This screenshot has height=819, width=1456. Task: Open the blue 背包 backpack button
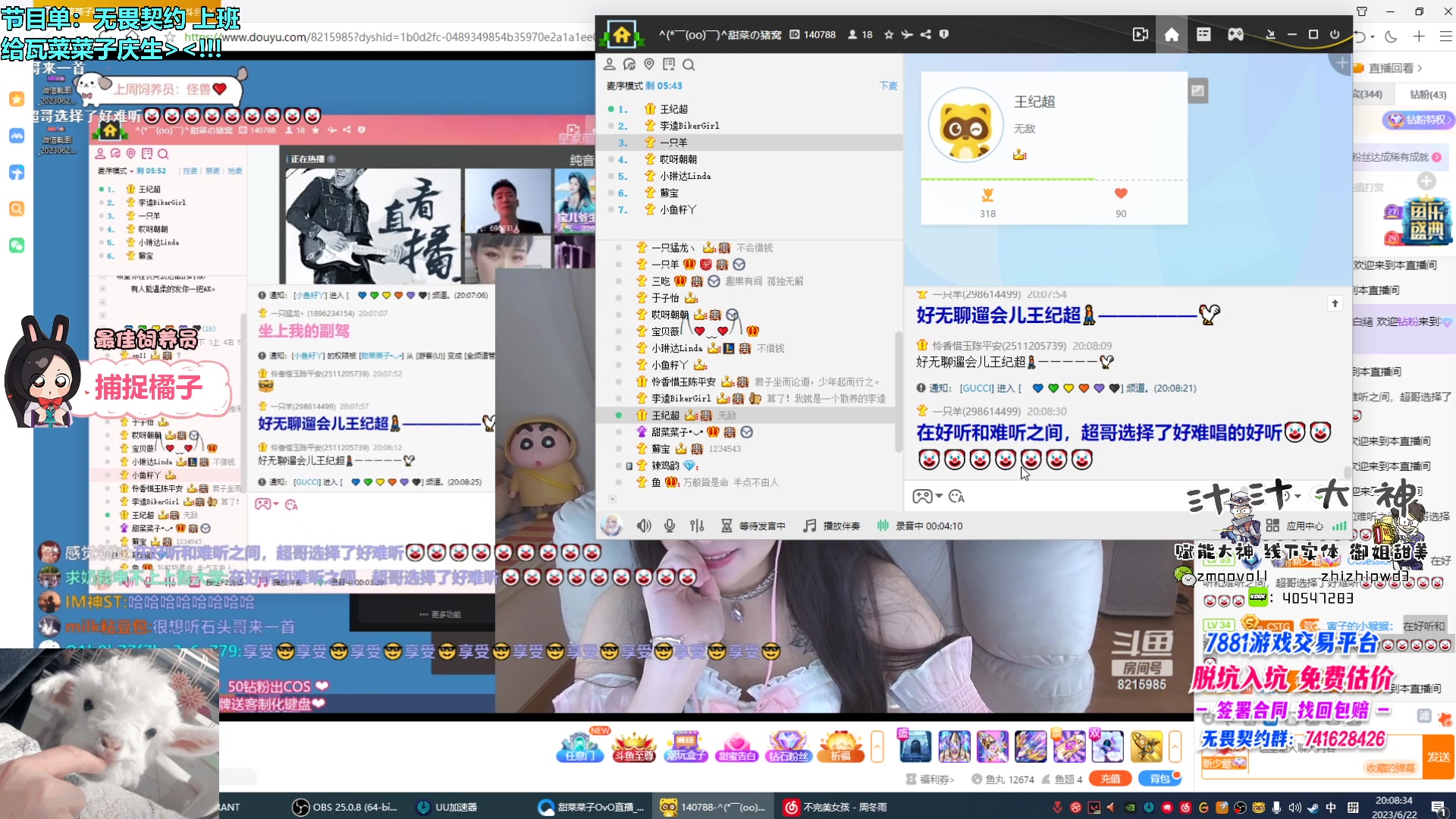1159,779
